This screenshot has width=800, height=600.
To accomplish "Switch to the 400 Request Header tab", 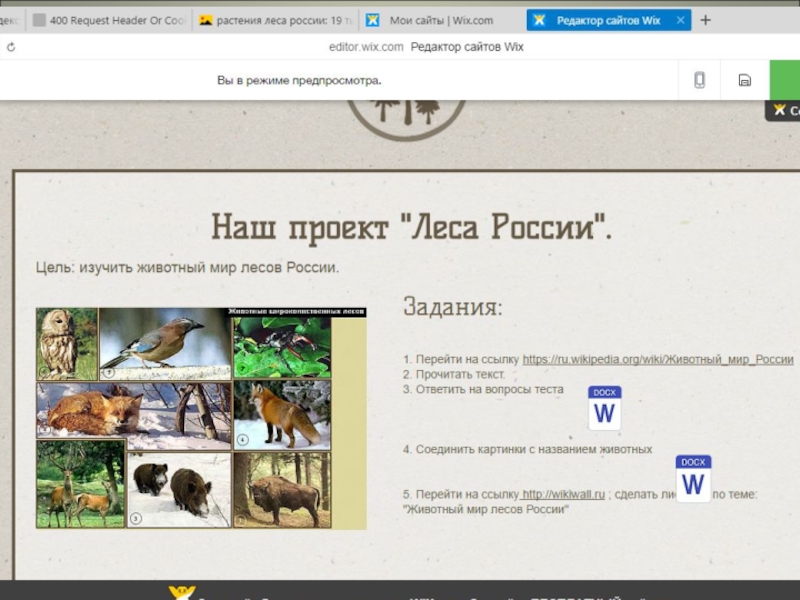I will [x=108, y=20].
